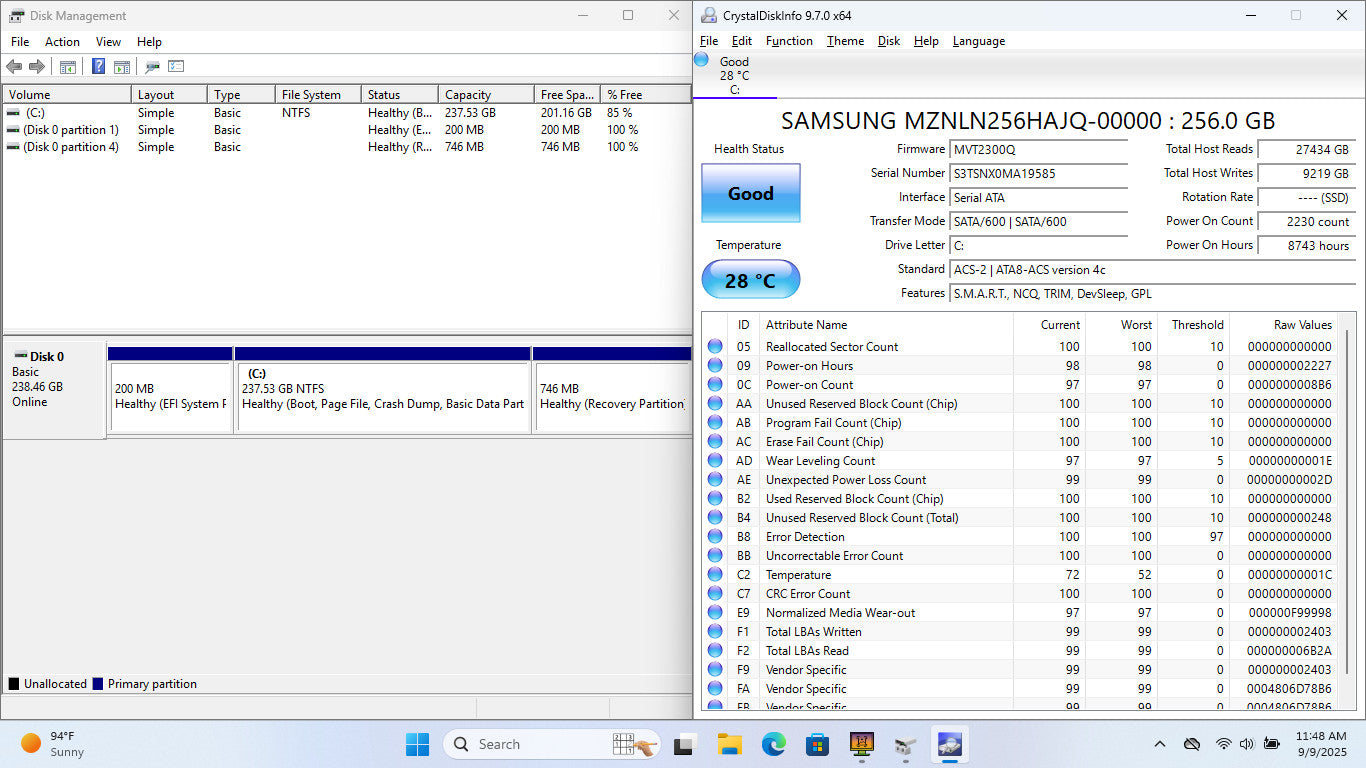The height and width of the screenshot is (768, 1366).
Task: Click the Volume column header
Action: pyautogui.click(x=67, y=95)
